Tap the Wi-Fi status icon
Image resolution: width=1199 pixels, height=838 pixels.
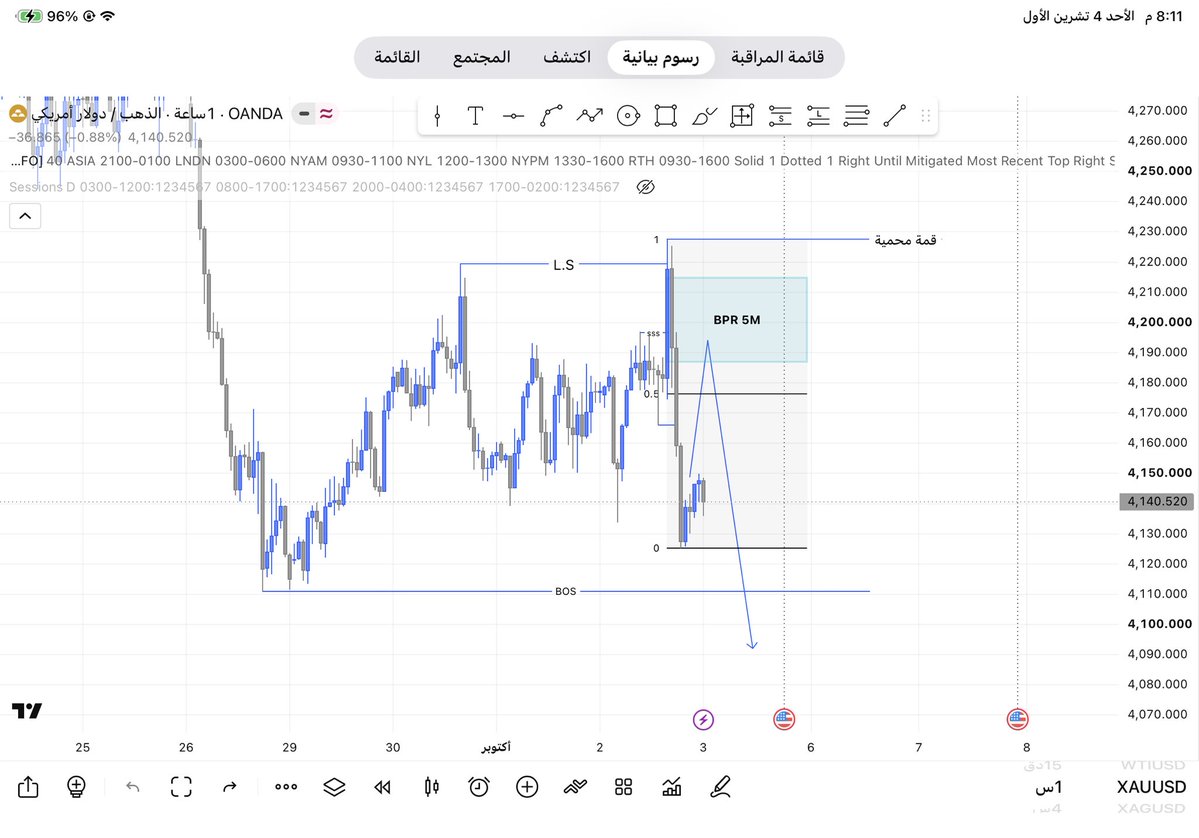tap(108, 16)
